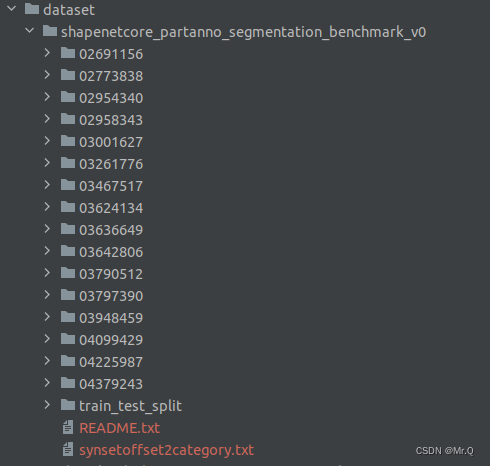Click the shapenetcore_partanno folder icon
The height and width of the screenshot is (466, 490).
(x=50, y=31)
